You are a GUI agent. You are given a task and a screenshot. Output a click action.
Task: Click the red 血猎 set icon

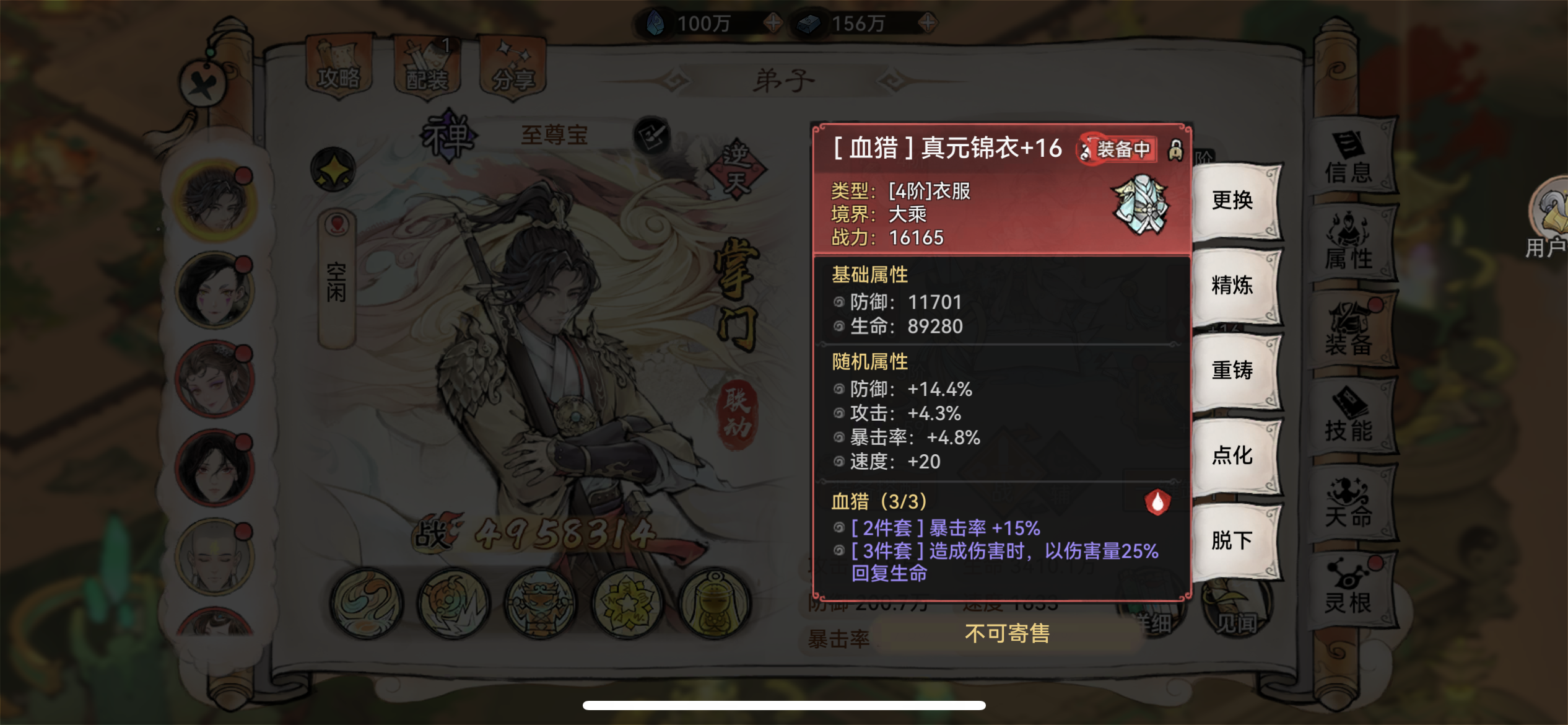tap(1157, 502)
